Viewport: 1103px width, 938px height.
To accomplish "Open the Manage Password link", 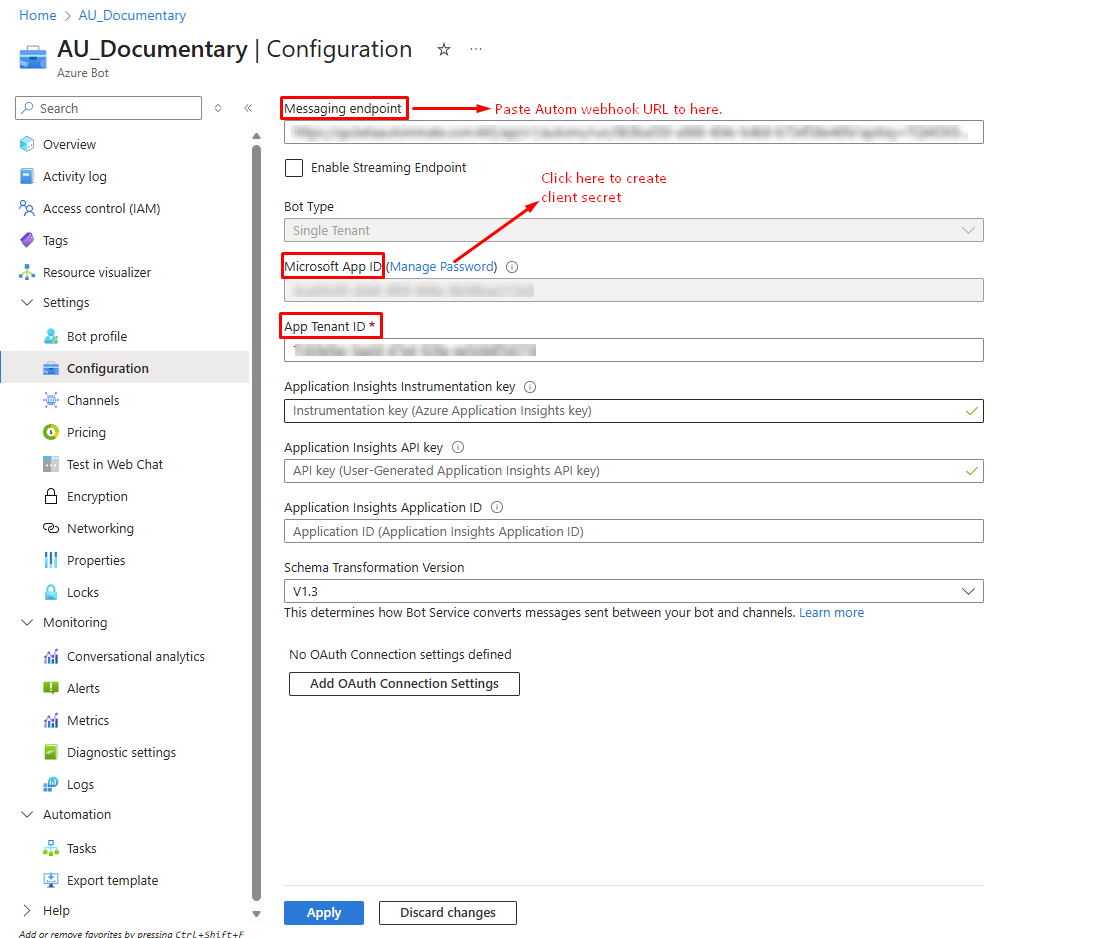I will (x=441, y=267).
